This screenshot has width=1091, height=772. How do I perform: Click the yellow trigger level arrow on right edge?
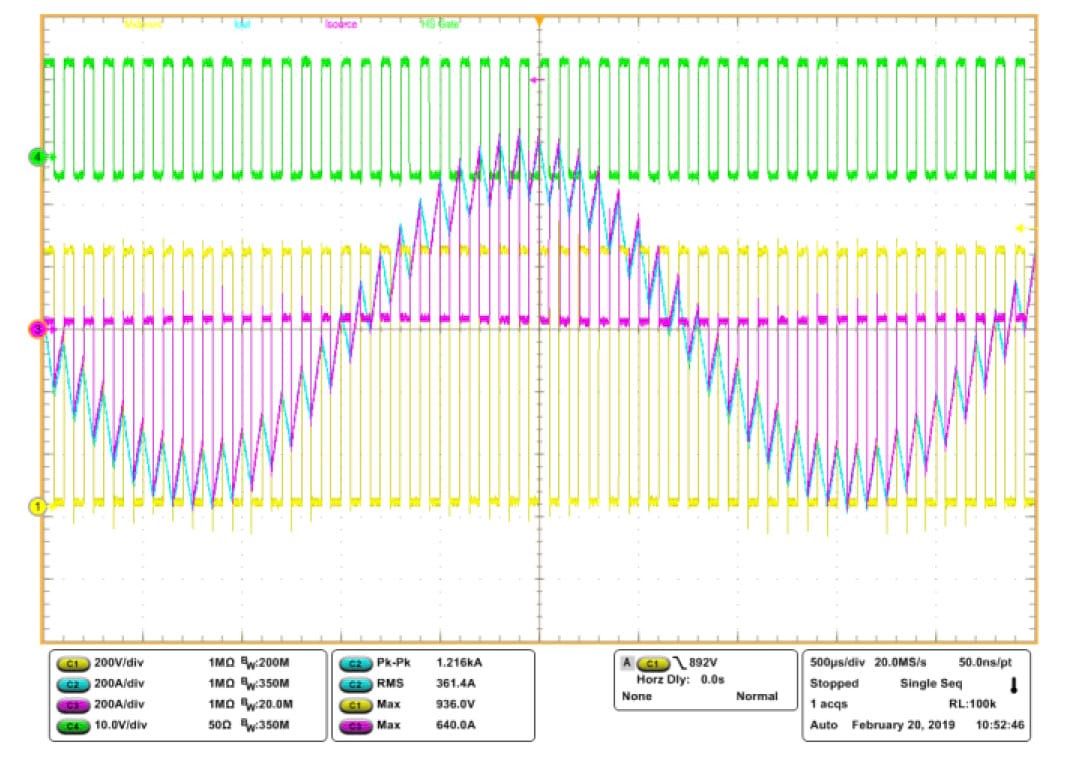tap(1020, 229)
